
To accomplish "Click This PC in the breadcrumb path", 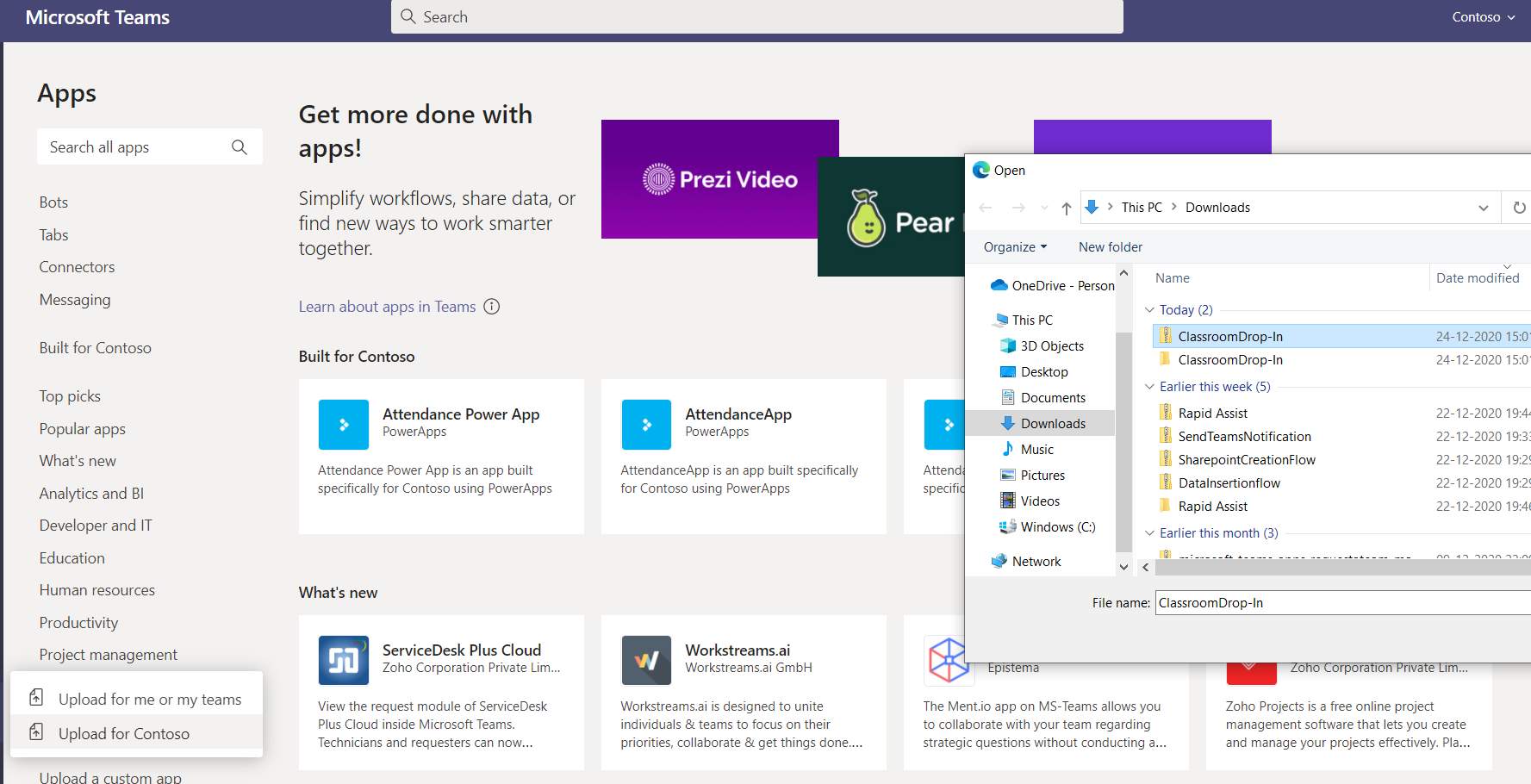I will (1142, 208).
